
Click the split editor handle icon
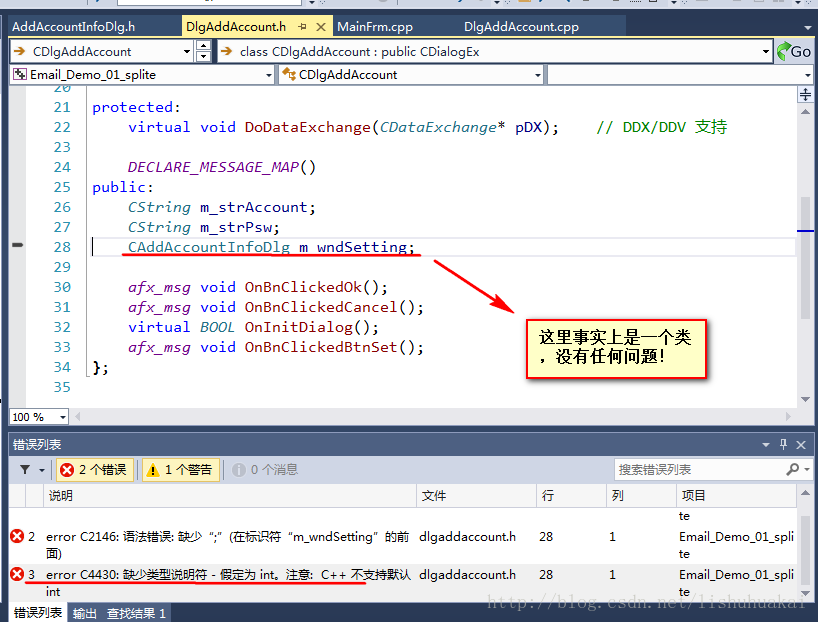pyautogui.click(x=805, y=94)
